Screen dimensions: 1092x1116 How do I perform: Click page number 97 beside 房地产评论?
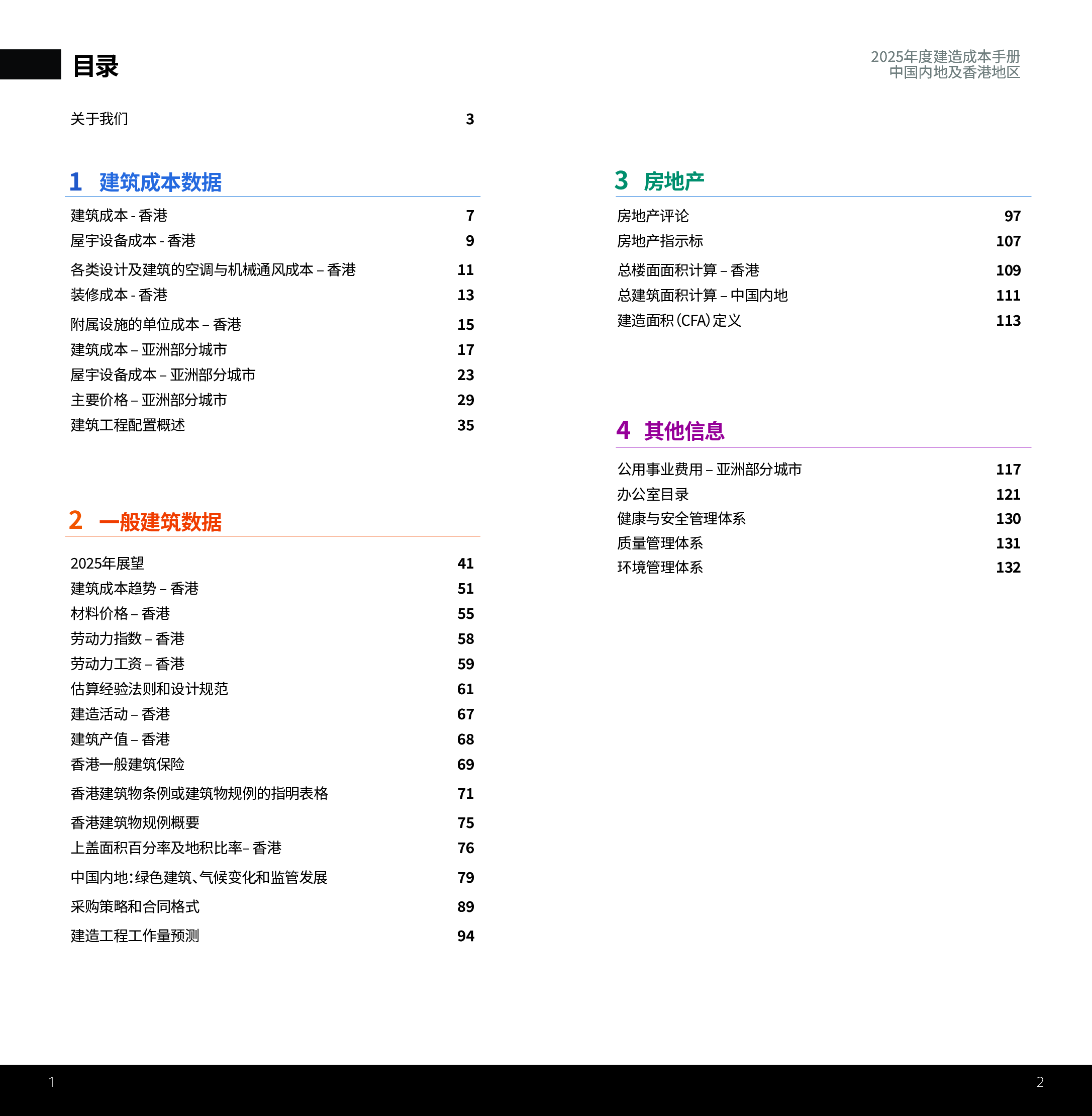[1012, 216]
